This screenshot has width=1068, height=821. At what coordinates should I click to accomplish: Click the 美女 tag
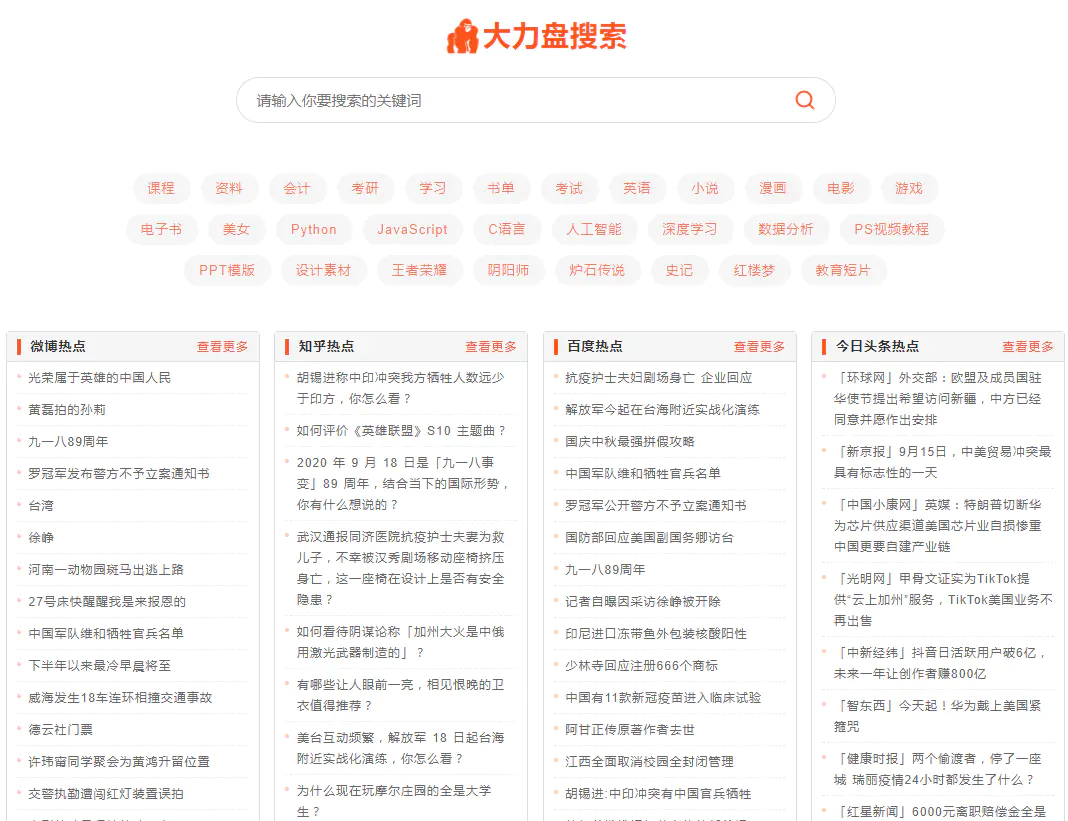(x=236, y=229)
